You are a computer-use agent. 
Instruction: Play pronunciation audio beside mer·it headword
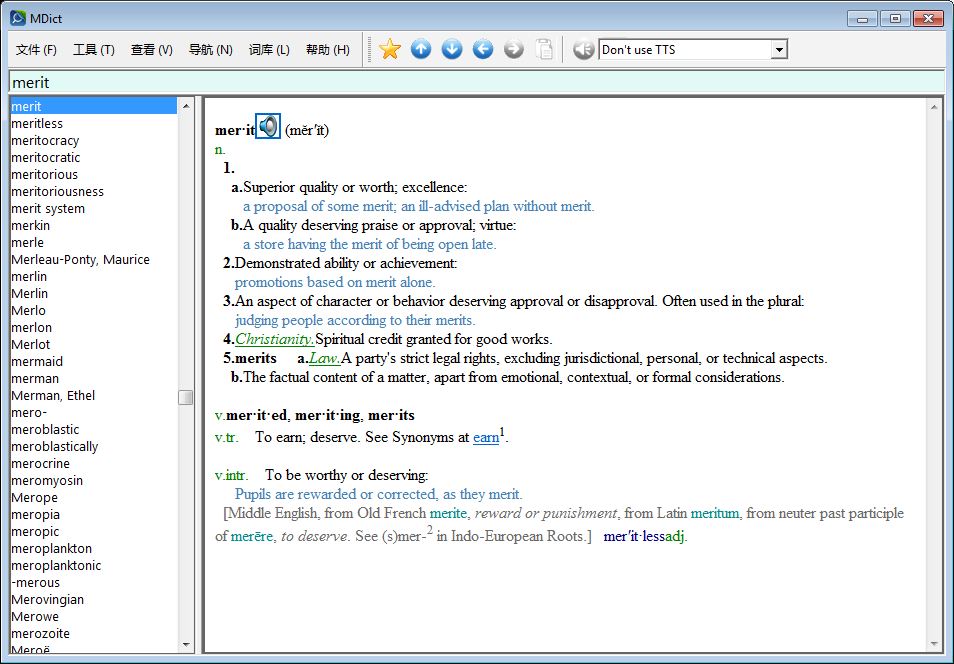coord(268,127)
